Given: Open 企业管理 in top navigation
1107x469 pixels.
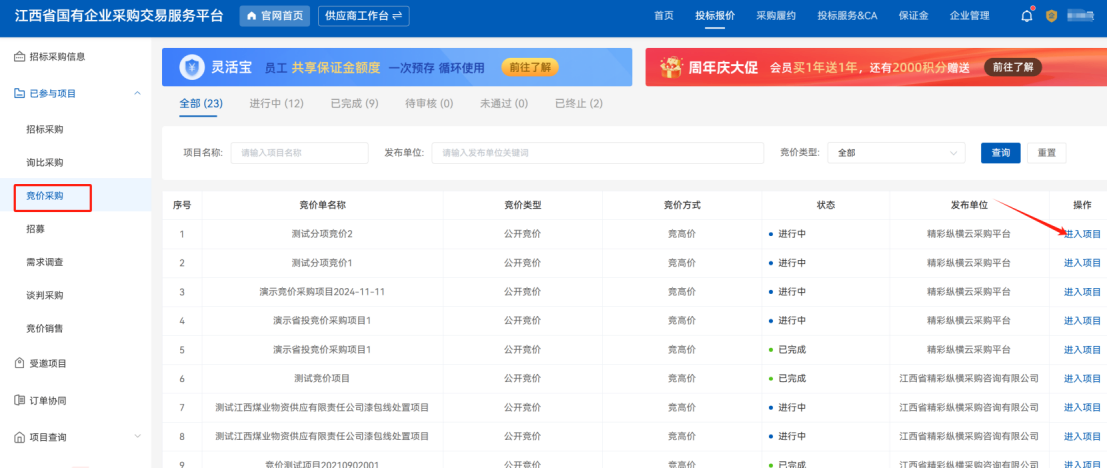Looking at the screenshot, I should coord(969,16).
